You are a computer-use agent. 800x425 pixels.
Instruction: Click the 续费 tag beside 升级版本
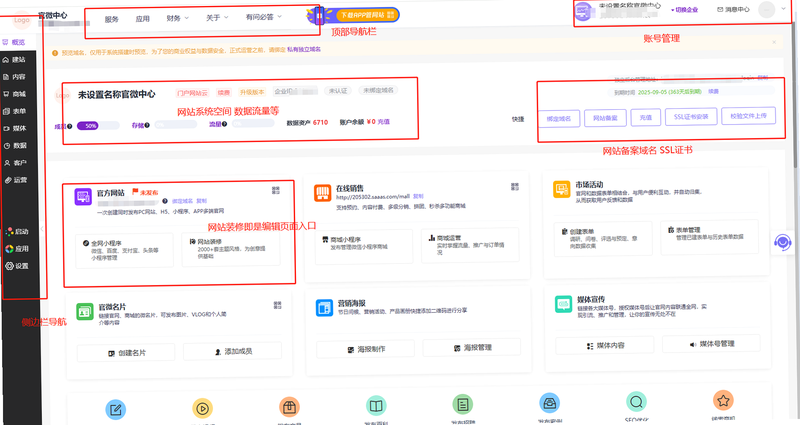coord(224,92)
